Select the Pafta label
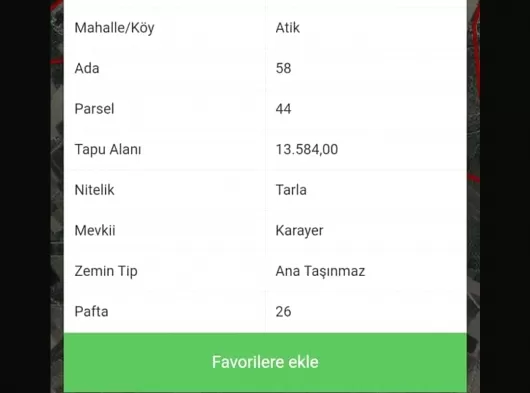Image resolution: width=530 pixels, height=393 pixels. (91, 312)
